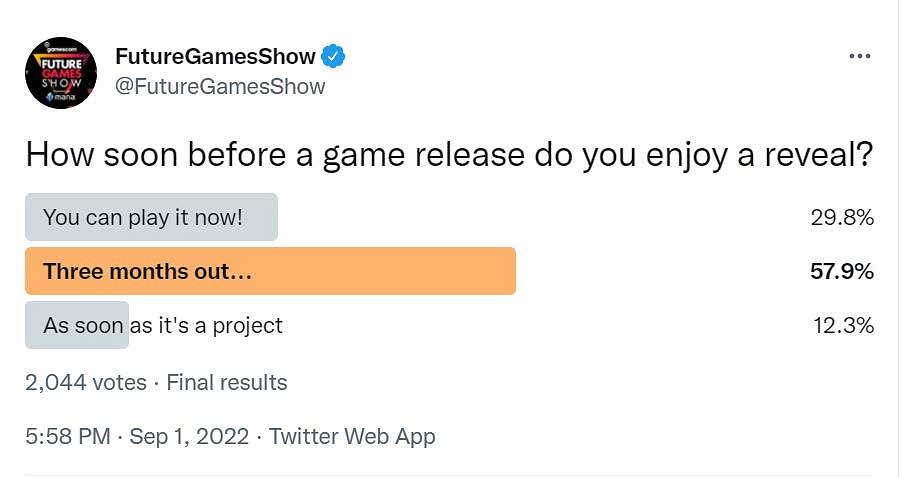Select "As soon as it's a project" label
The image size is (902, 478).
coord(163,325)
